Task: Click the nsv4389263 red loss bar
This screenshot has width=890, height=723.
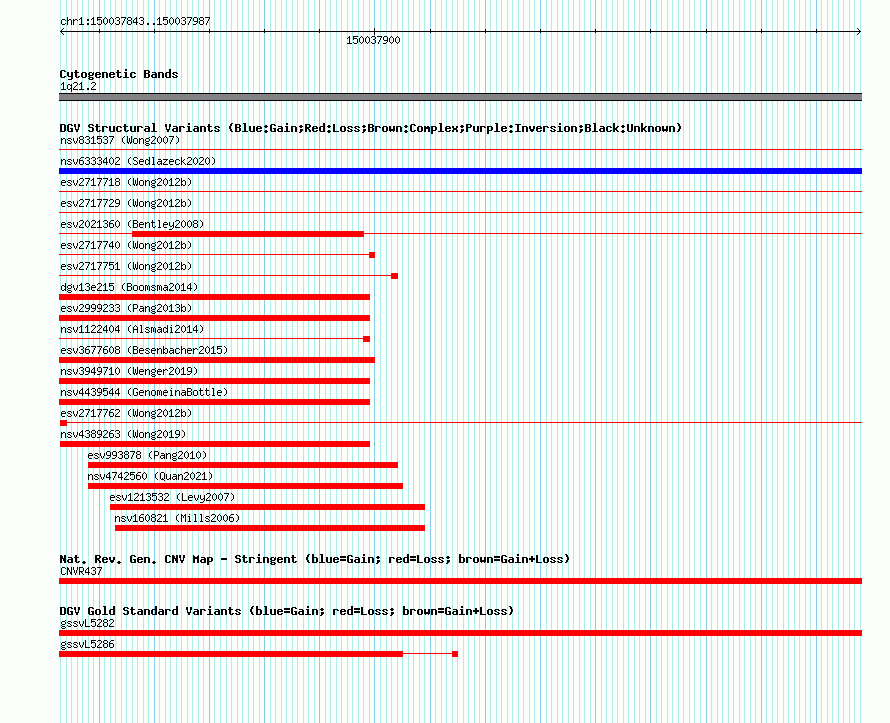Action: click(x=215, y=444)
